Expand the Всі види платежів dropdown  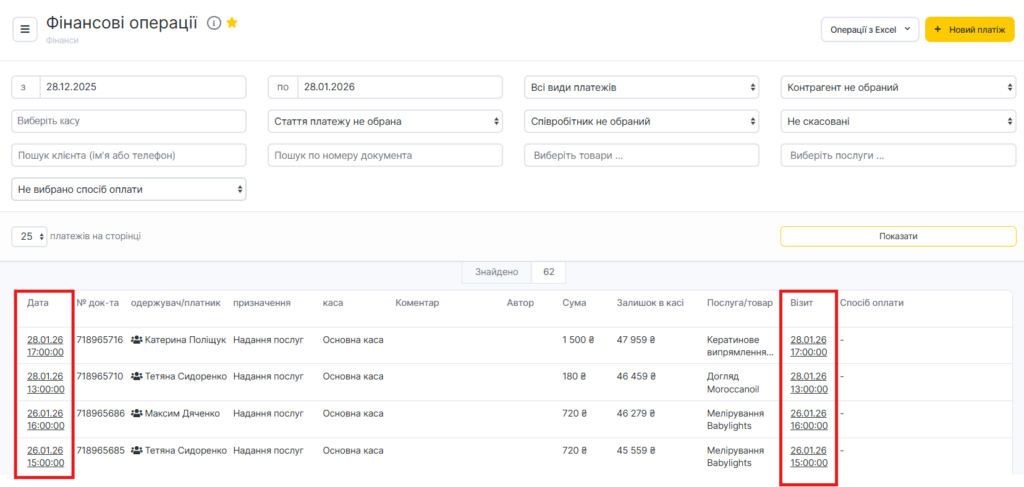pos(641,88)
